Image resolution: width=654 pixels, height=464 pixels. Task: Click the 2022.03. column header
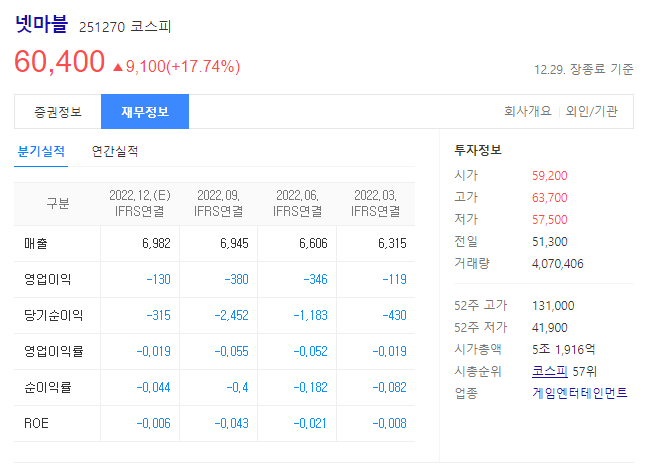375,203
